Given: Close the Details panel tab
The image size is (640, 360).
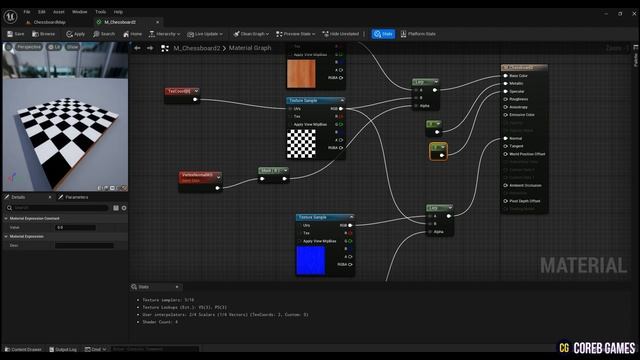Looking at the screenshot, I should [50, 197].
